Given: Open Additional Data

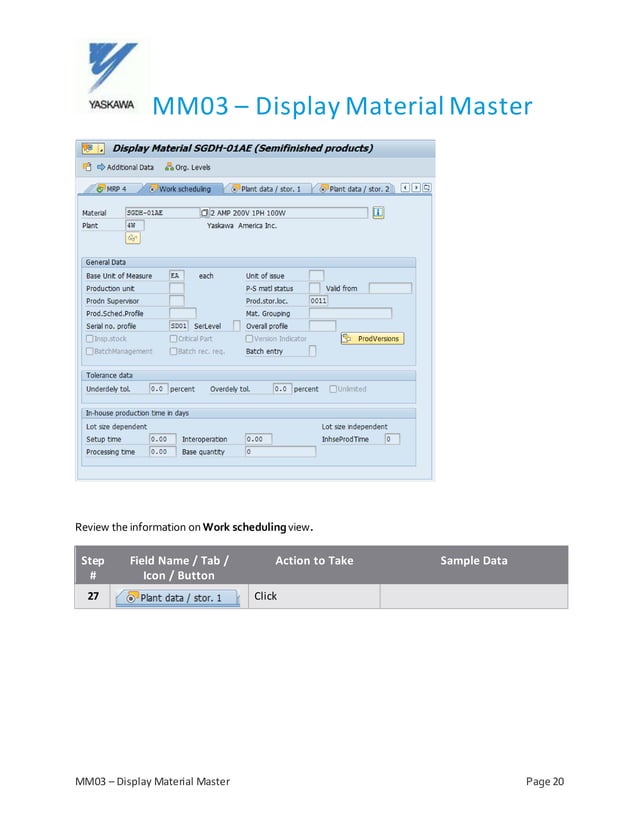Looking at the screenshot, I should coord(125,167).
